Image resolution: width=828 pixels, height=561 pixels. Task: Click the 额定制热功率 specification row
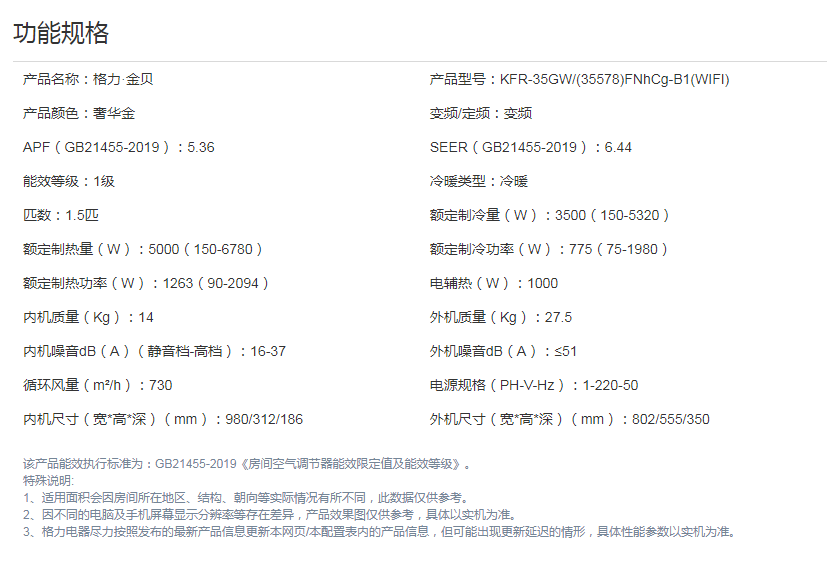[146, 283]
